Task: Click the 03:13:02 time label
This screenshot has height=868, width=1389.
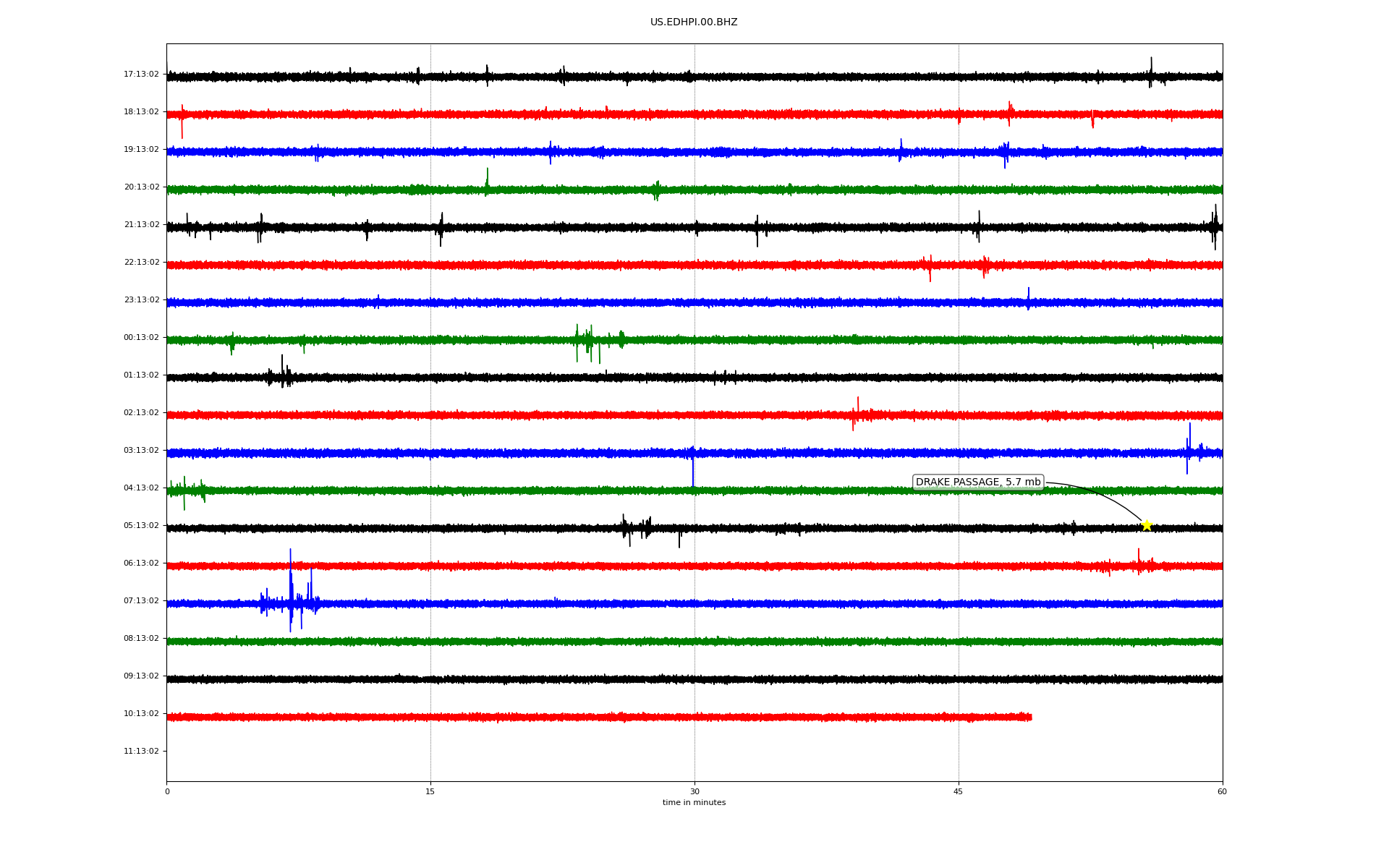Action: pos(141,450)
